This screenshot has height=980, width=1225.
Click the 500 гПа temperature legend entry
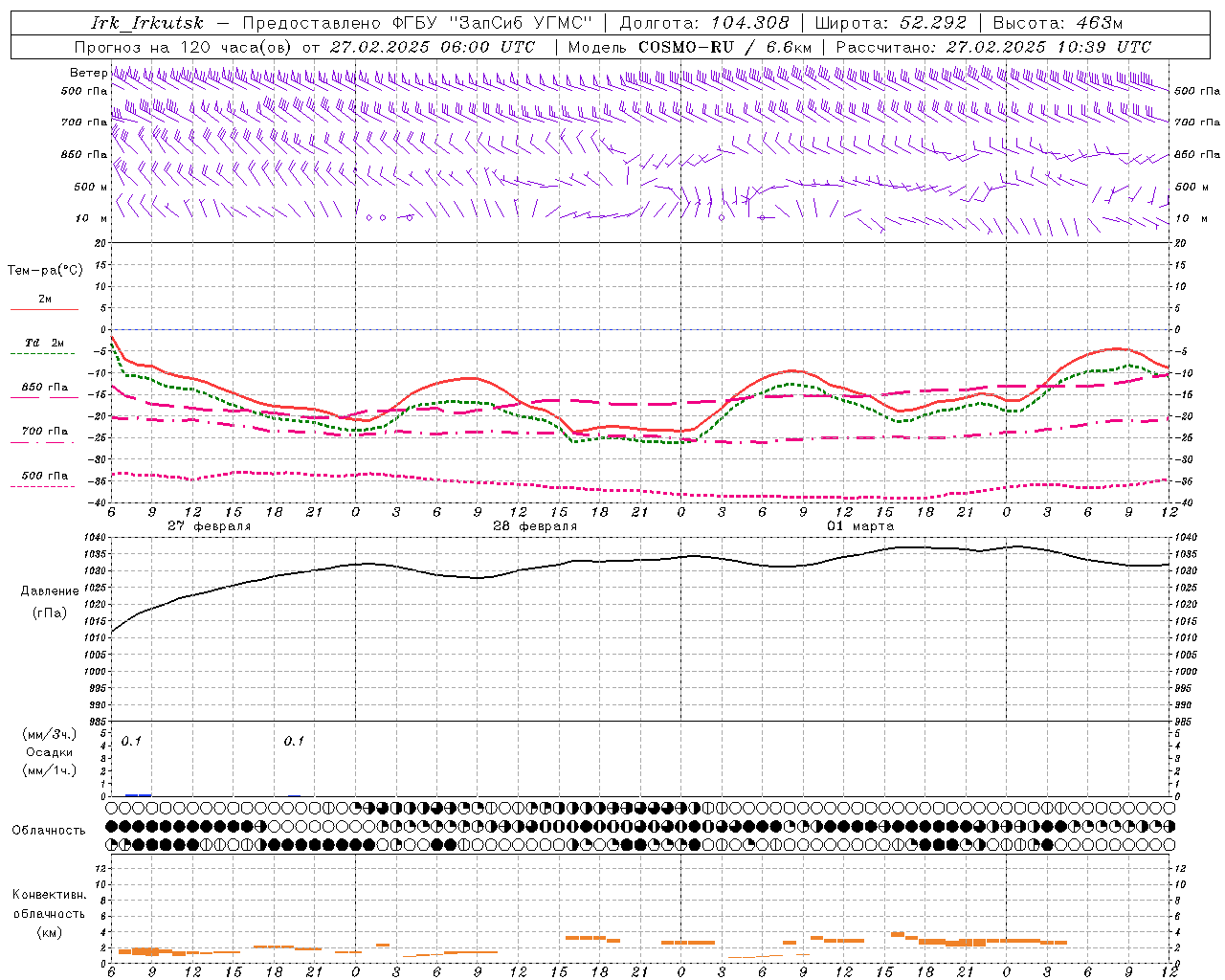pos(45,475)
